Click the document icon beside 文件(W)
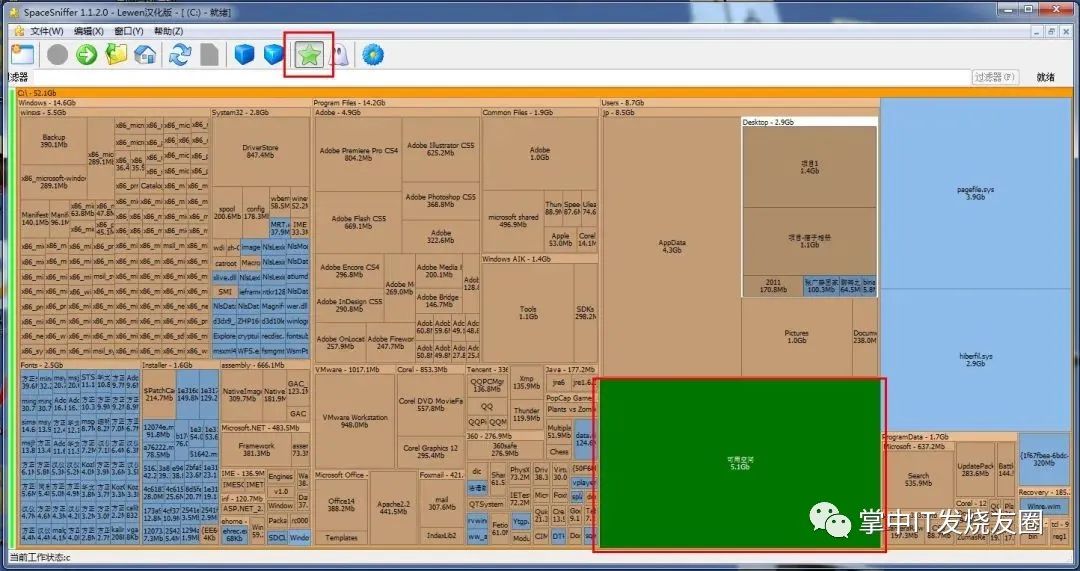Viewport: 1080px width, 571px height. pyautogui.click(x=19, y=31)
